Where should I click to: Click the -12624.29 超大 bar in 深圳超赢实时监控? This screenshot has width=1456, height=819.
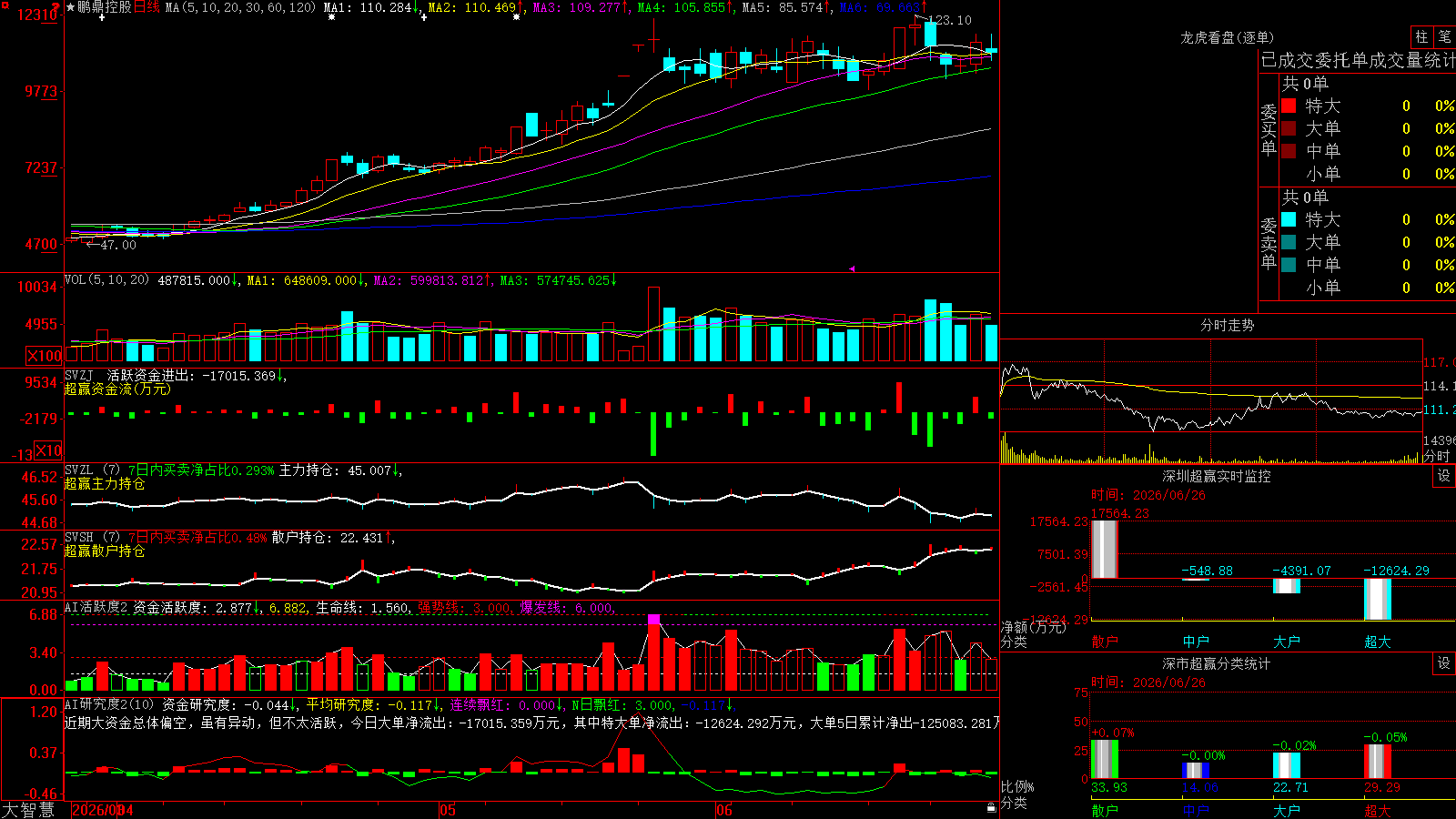pyautogui.click(x=1378, y=599)
